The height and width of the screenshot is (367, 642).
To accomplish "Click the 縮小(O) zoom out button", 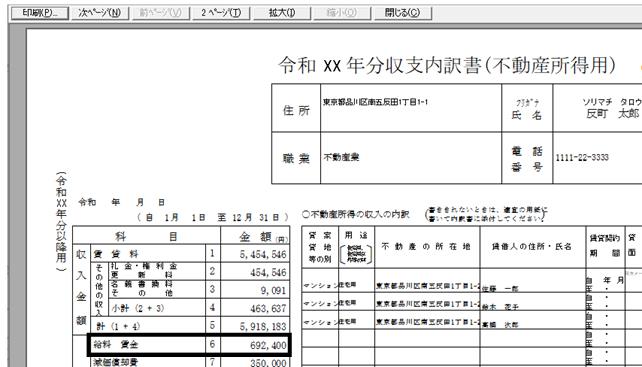I will click(342, 13).
